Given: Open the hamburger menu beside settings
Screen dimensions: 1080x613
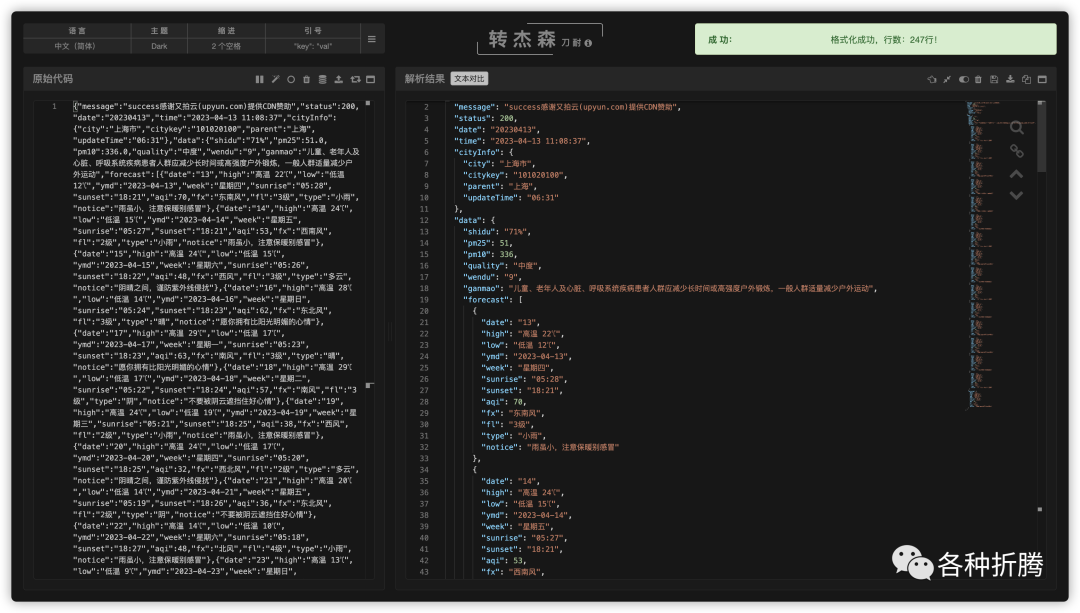Looking at the screenshot, I should click(x=372, y=39).
